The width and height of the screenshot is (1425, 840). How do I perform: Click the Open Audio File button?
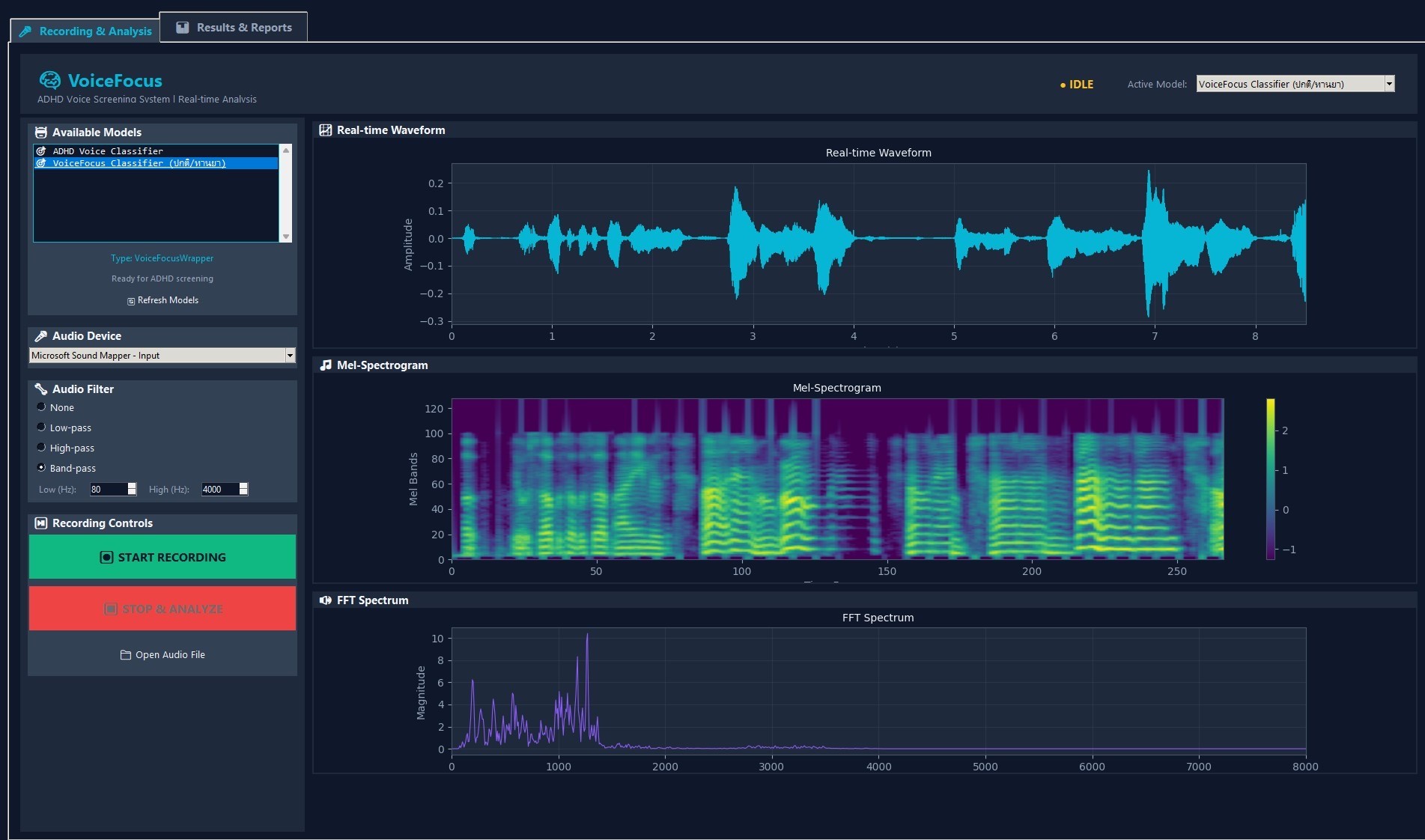click(162, 655)
